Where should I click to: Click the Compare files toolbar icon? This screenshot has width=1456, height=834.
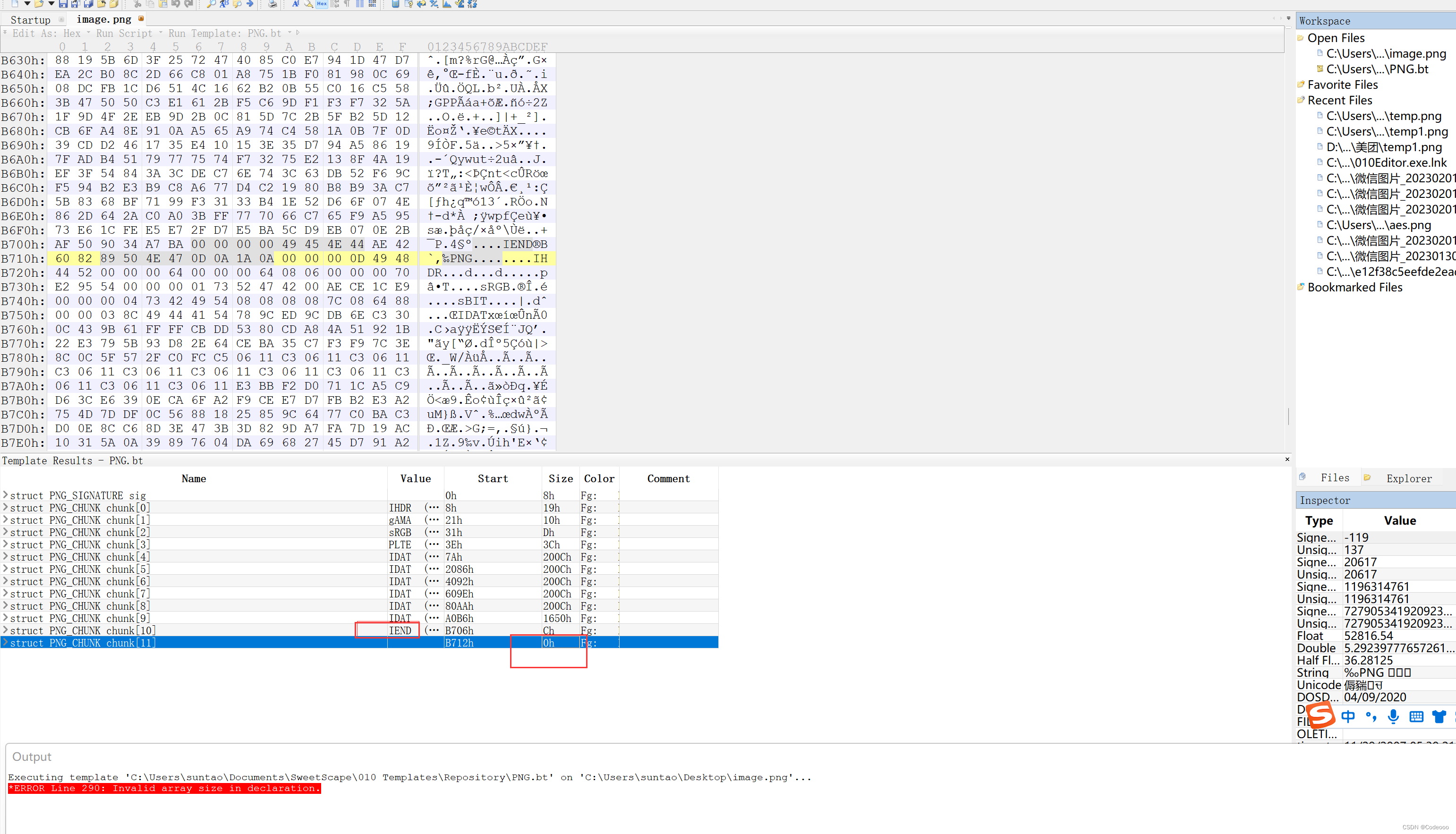422,3
